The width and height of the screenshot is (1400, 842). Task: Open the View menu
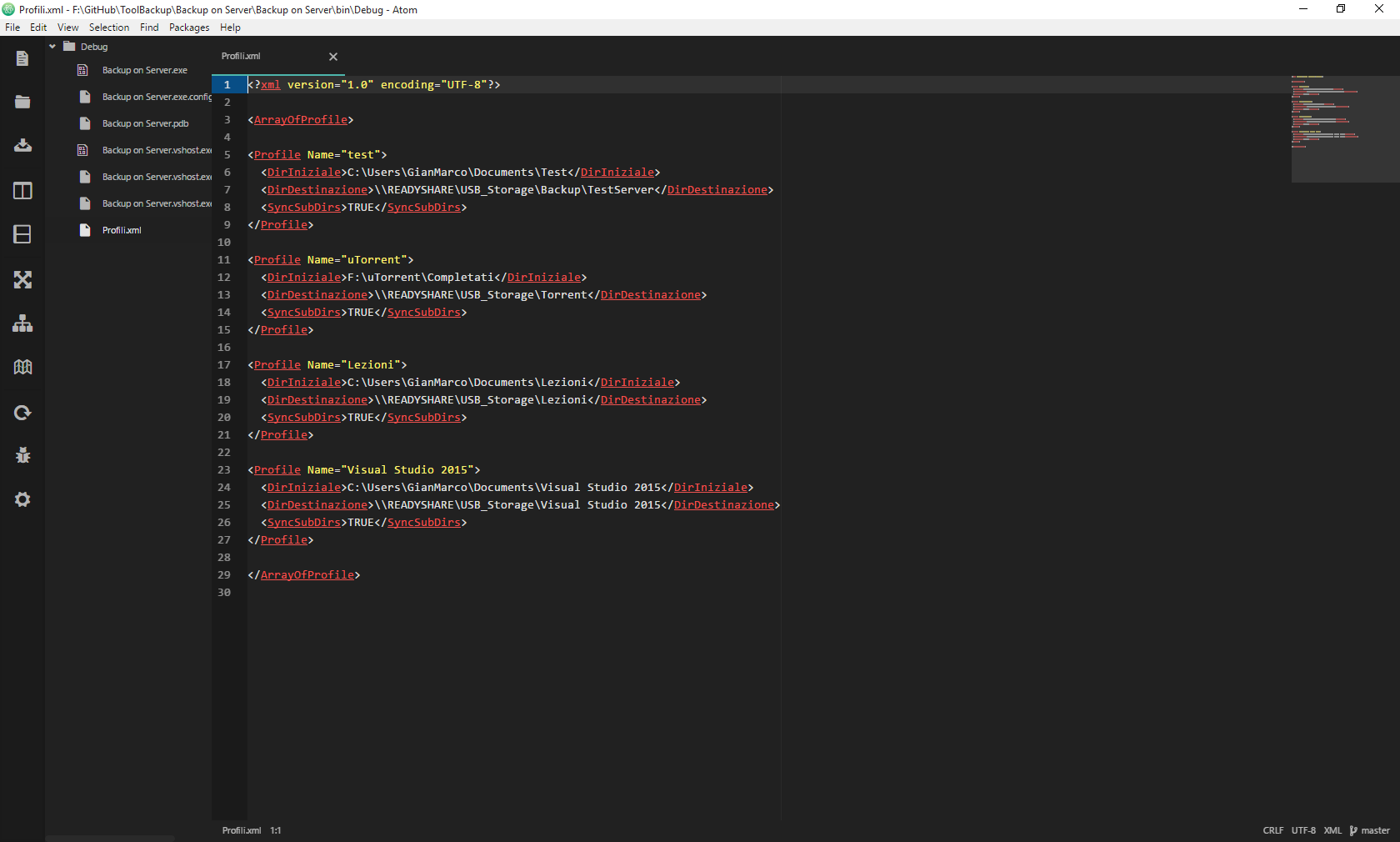click(x=68, y=28)
